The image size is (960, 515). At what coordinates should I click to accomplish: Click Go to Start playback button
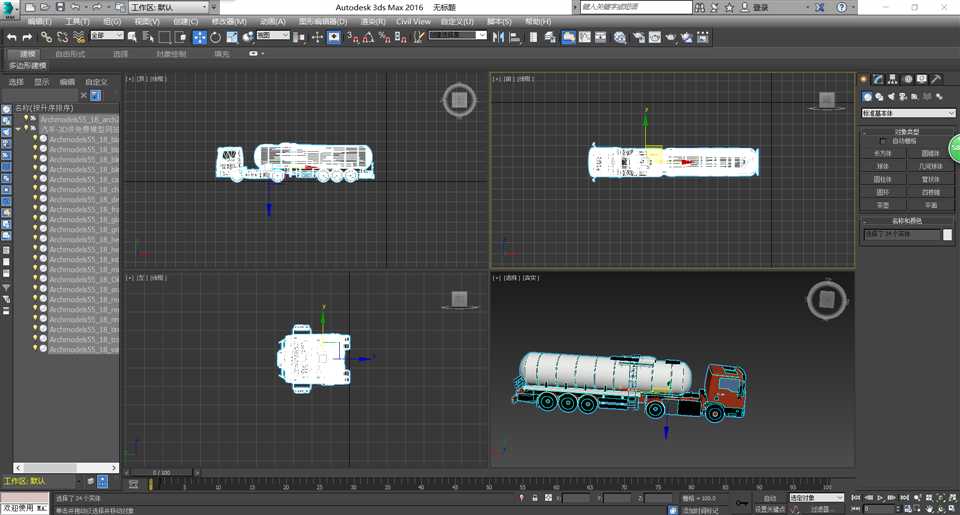[857, 498]
